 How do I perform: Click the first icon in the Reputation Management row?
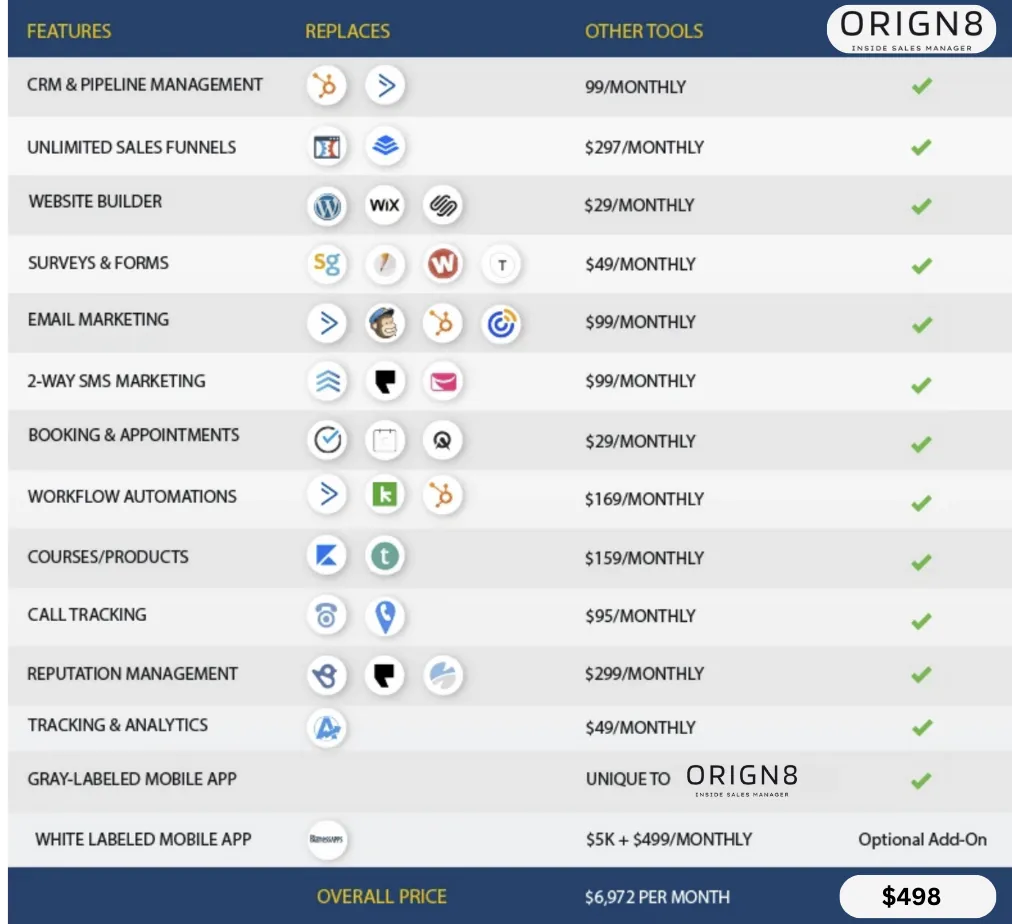327,676
